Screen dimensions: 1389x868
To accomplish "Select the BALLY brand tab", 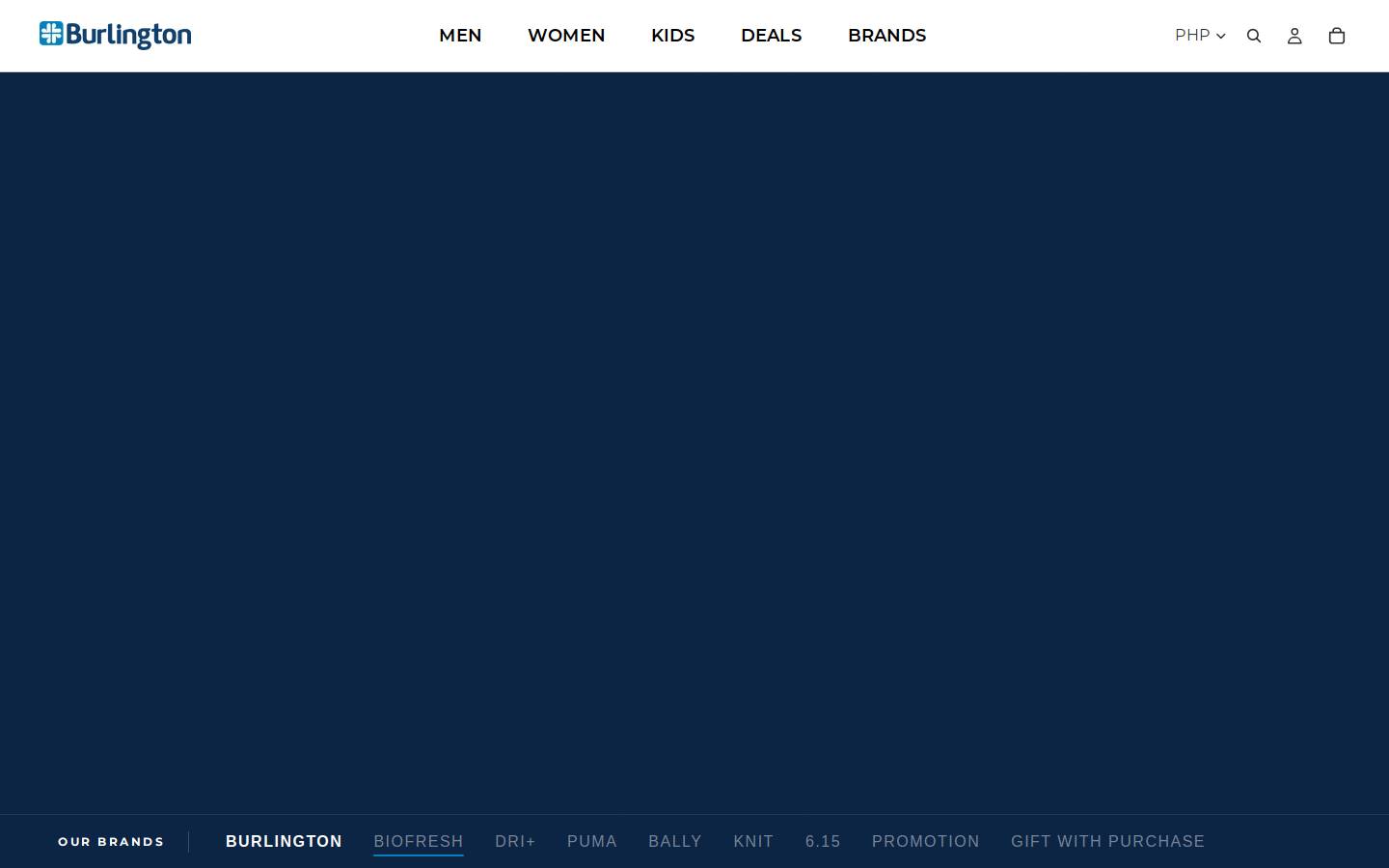I will point(675,841).
